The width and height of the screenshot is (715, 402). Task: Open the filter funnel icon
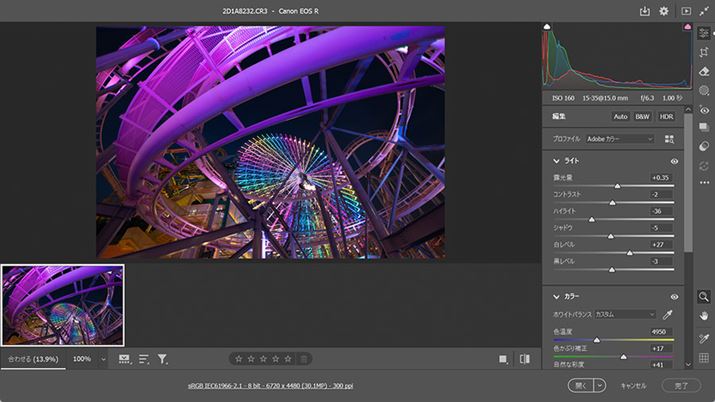point(162,359)
